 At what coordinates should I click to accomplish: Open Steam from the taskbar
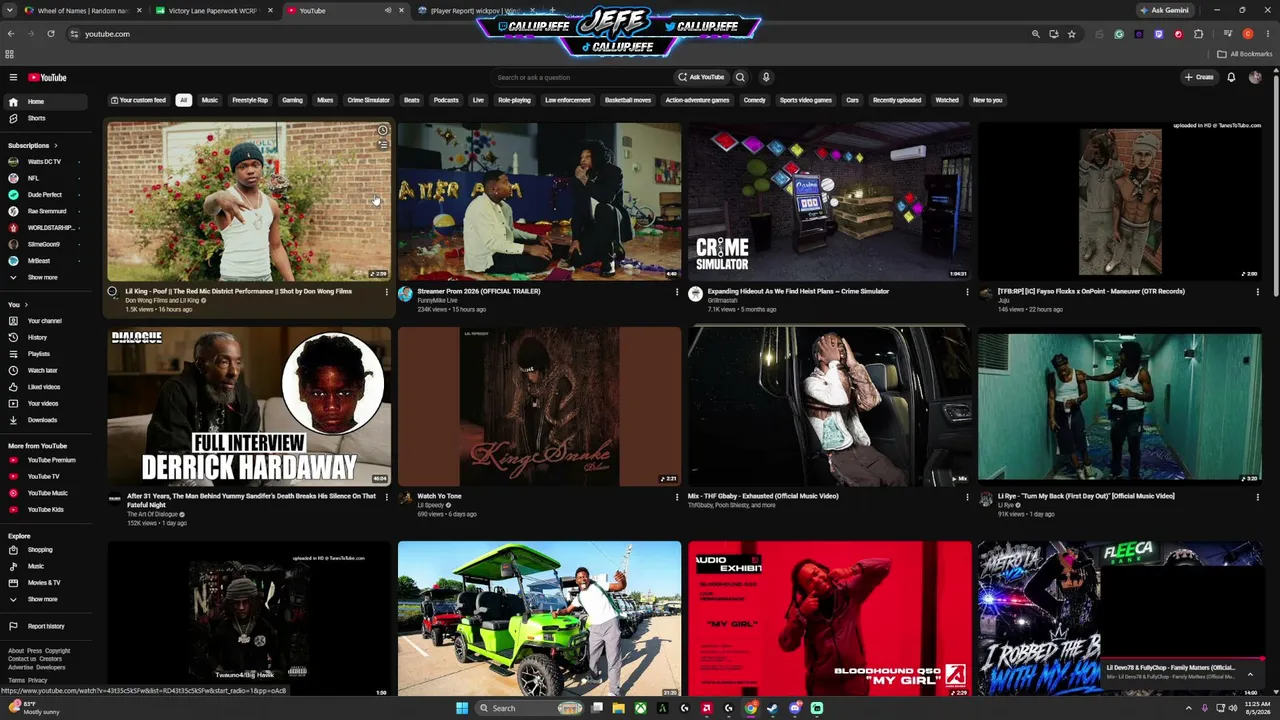coord(772,708)
